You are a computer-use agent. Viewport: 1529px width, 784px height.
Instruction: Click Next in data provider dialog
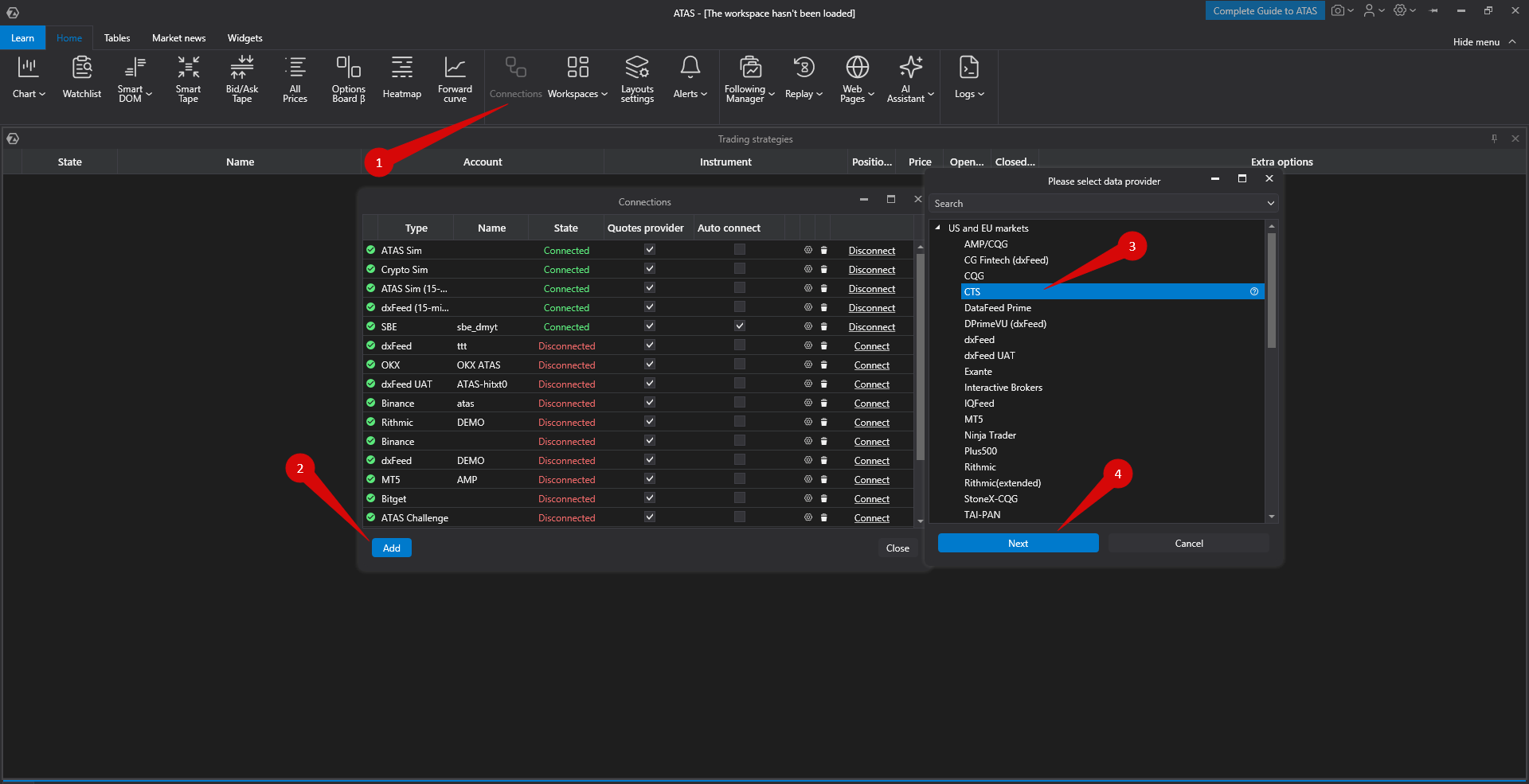click(1018, 543)
